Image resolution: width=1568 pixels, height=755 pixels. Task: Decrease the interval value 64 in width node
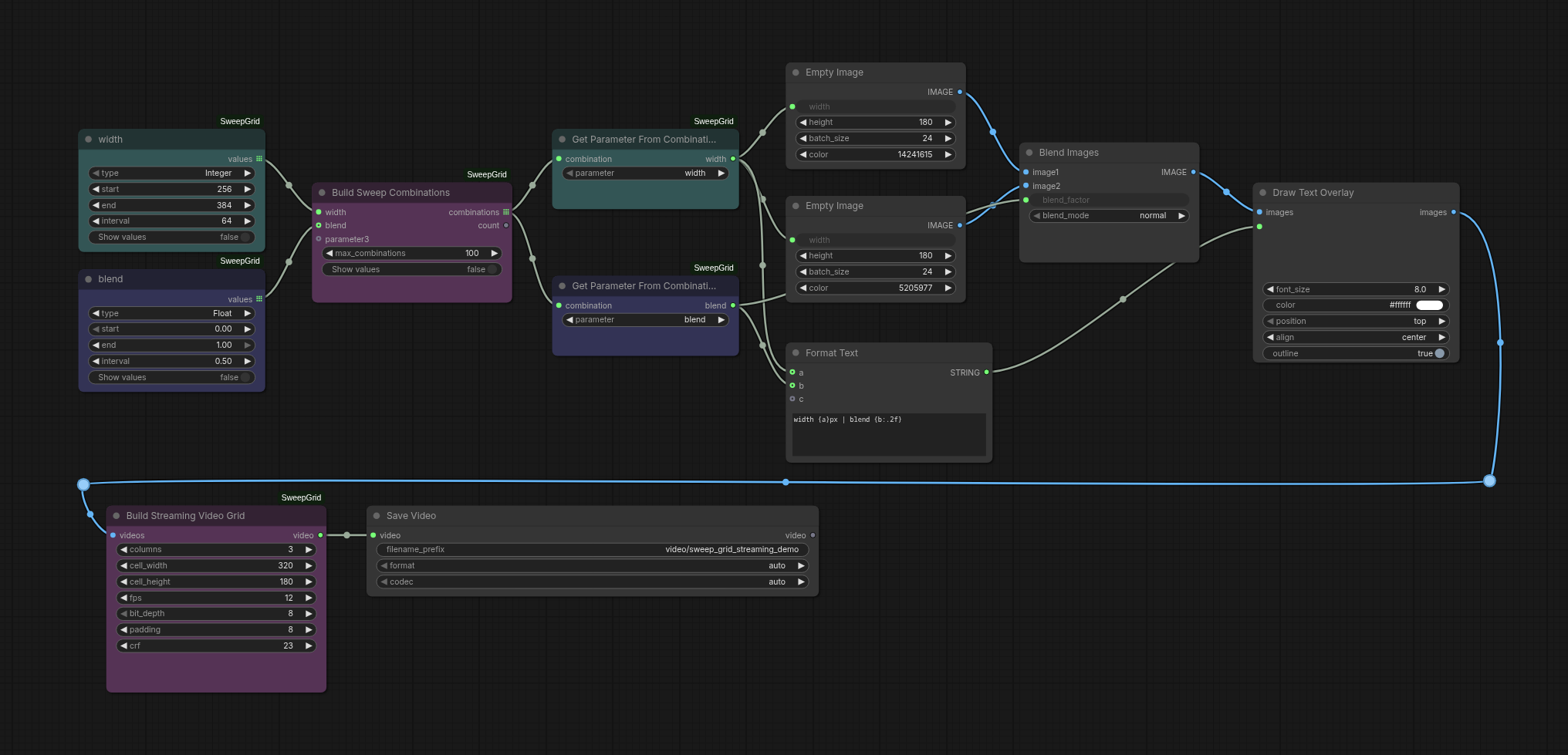click(96, 221)
